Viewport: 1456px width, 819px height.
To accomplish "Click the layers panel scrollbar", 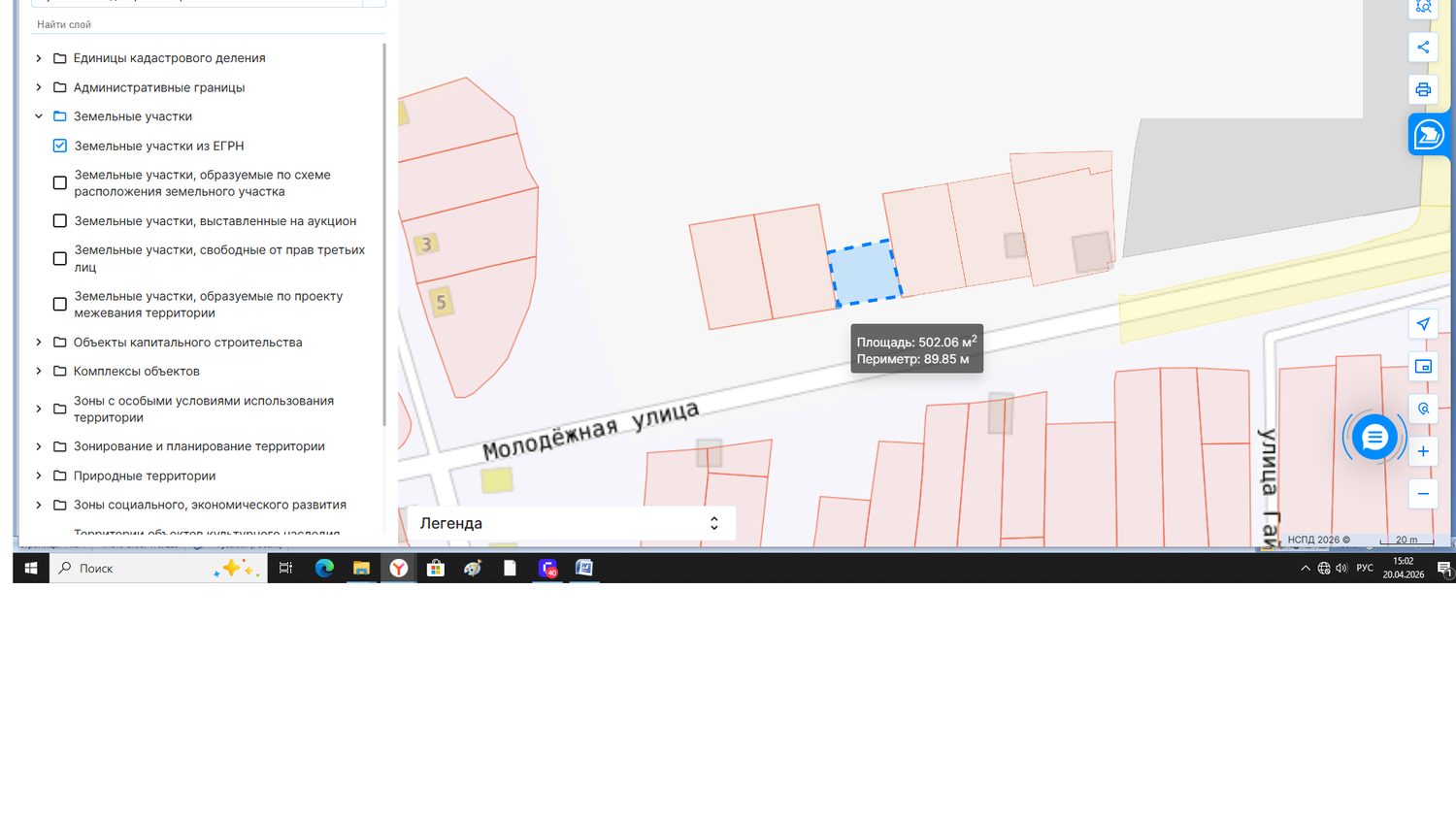I will click(x=384, y=233).
